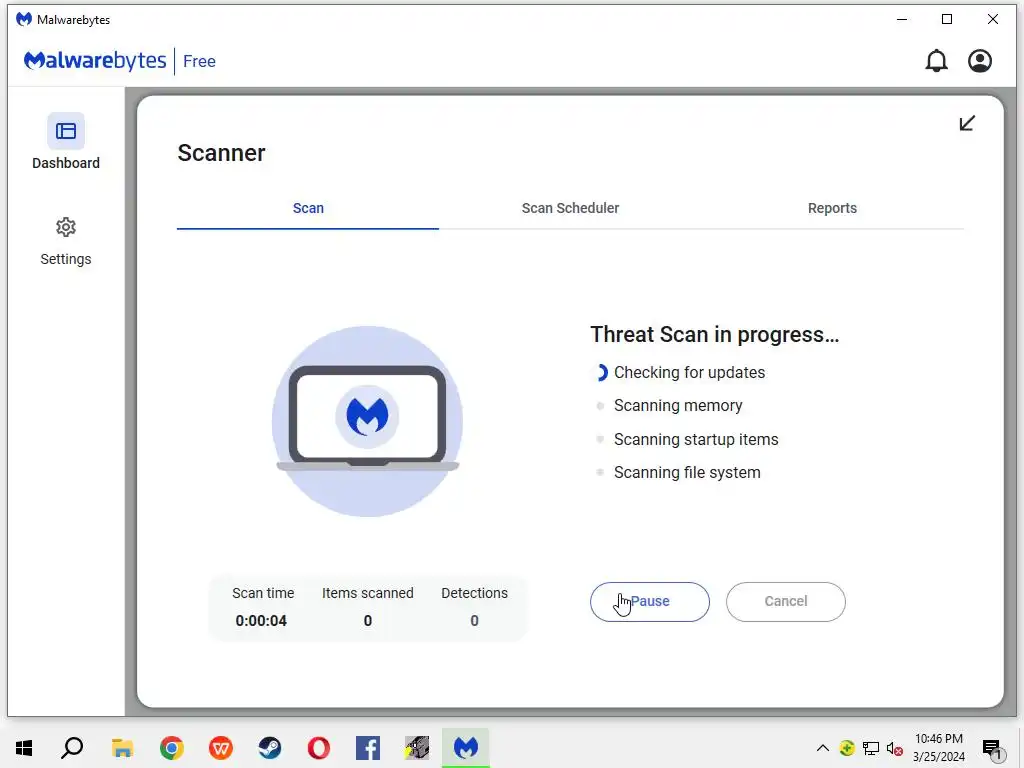The image size is (1024, 768).
Task: Click the laptop scan illustration
Action: (x=368, y=421)
